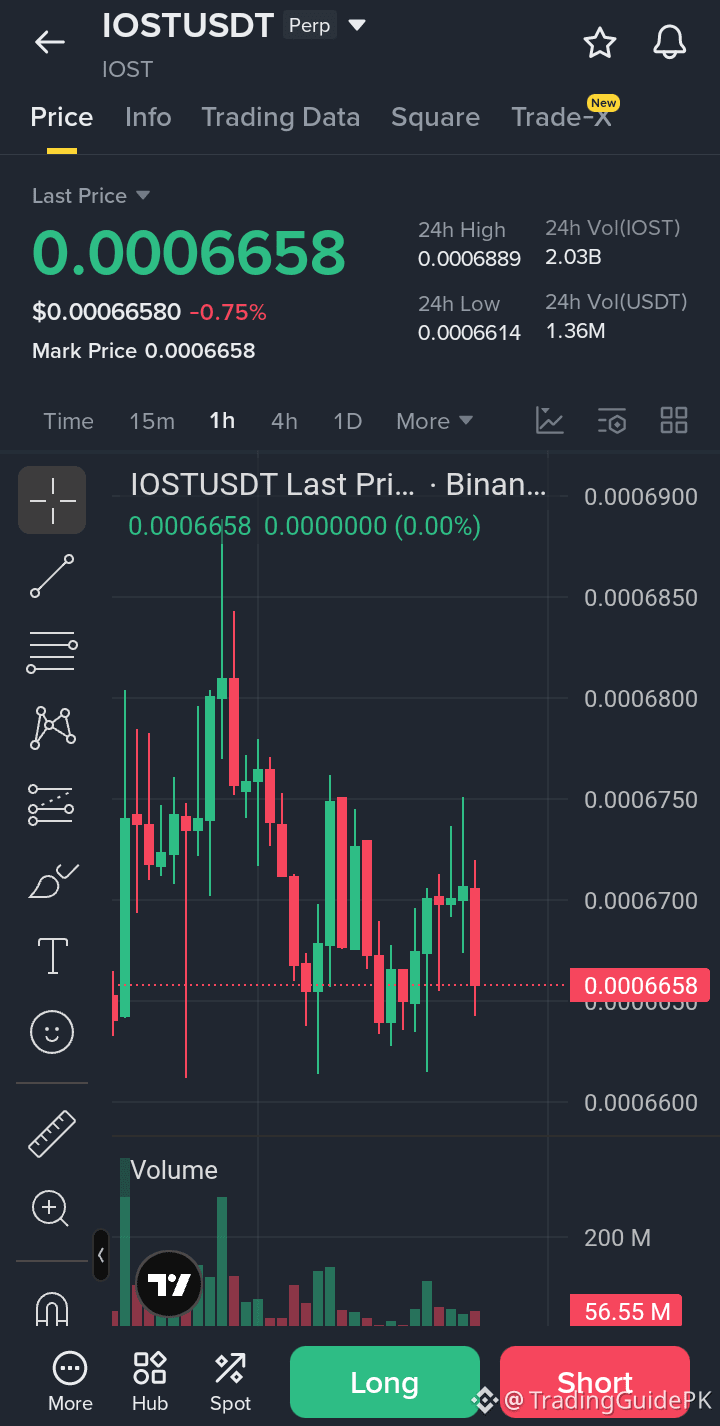Select the 1h timeframe
Screen dimensions: 720x1426
pyautogui.click(x=222, y=421)
